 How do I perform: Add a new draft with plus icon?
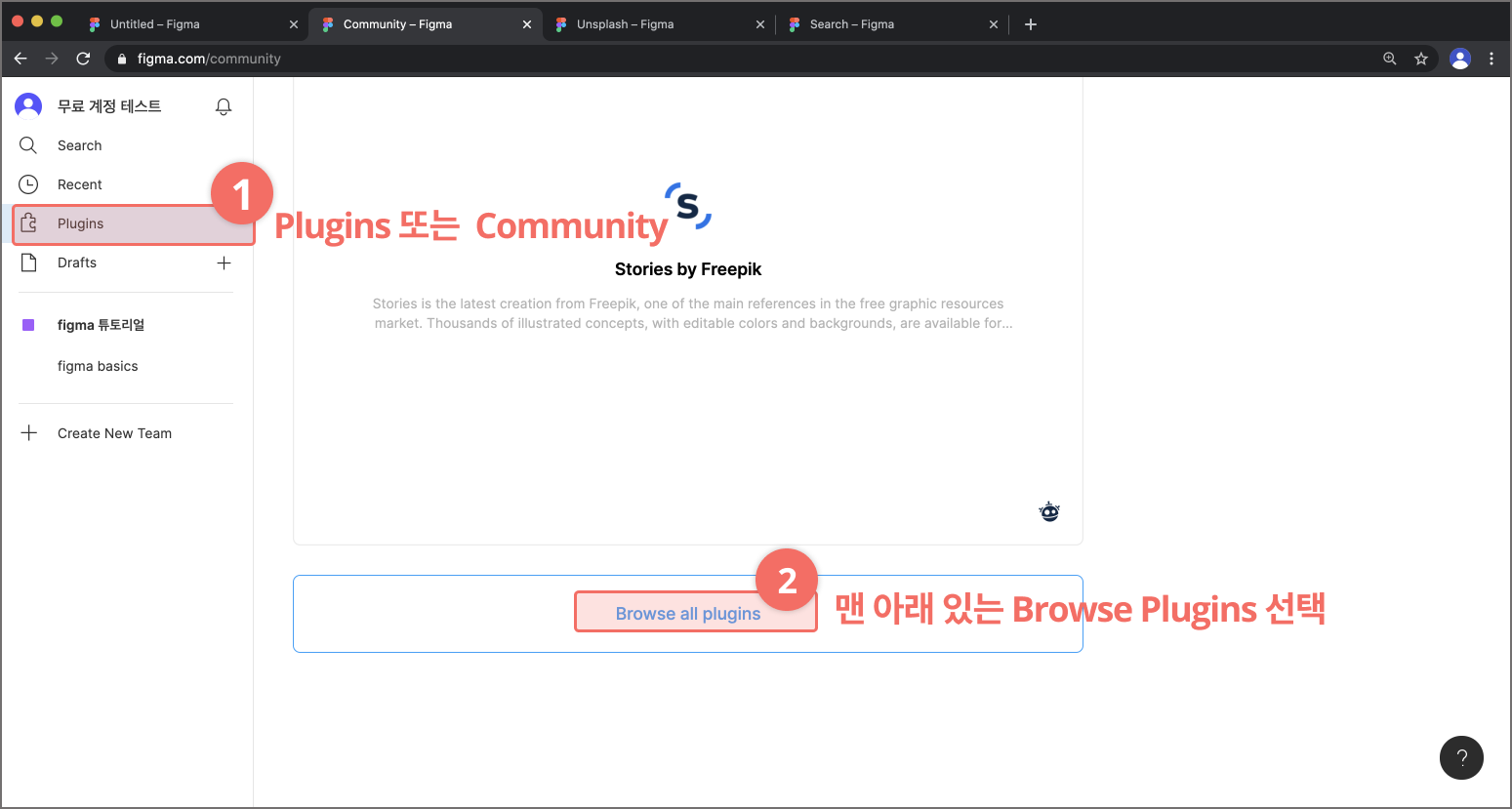(224, 263)
